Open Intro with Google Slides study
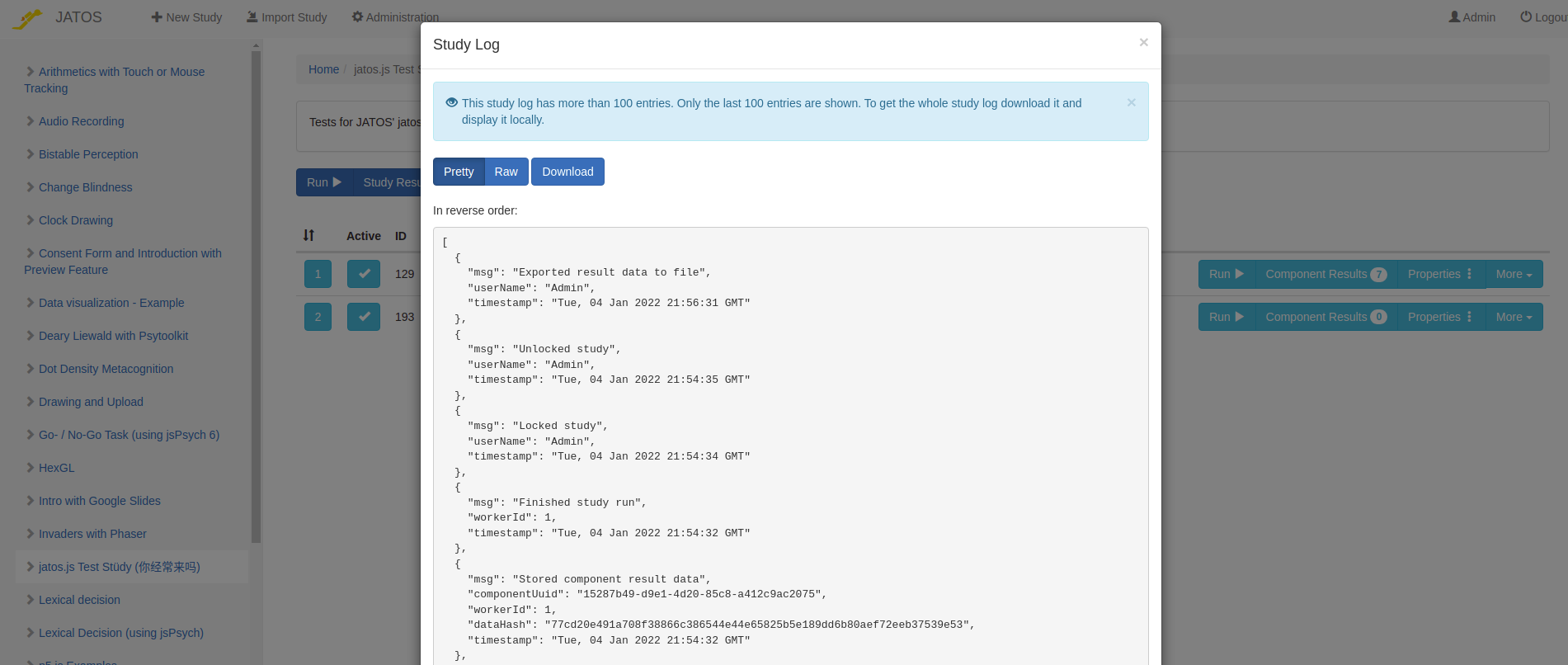Image resolution: width=1568 pixels, height=665 pixels. point(100,501)
